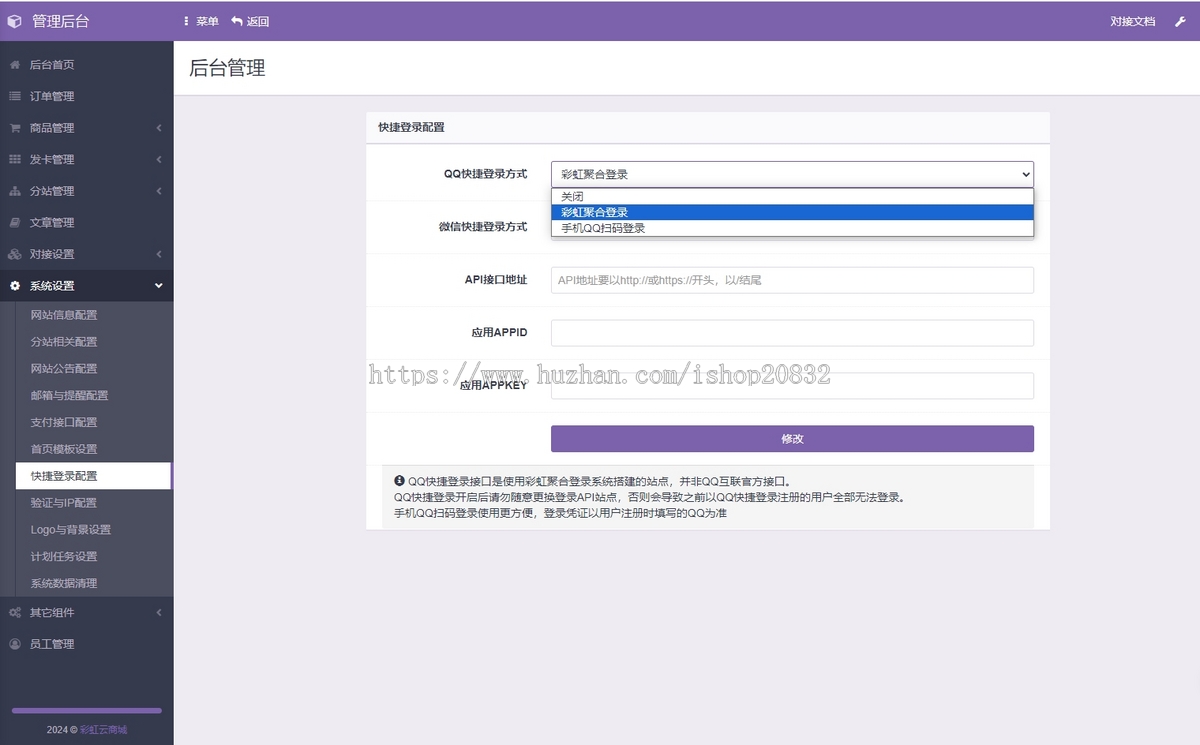Click the purple progress bar above the footer
Screen dimensions: 1200x745
point(87,711)
